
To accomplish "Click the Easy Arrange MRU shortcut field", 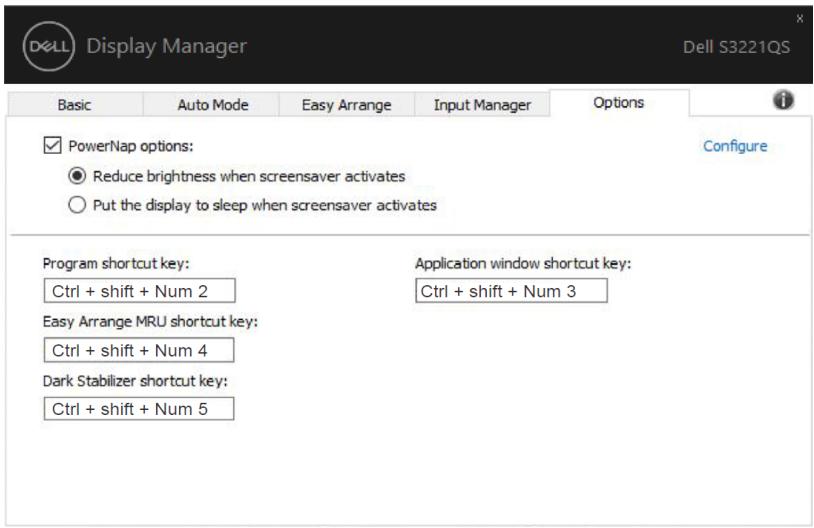I will (139, 350).
